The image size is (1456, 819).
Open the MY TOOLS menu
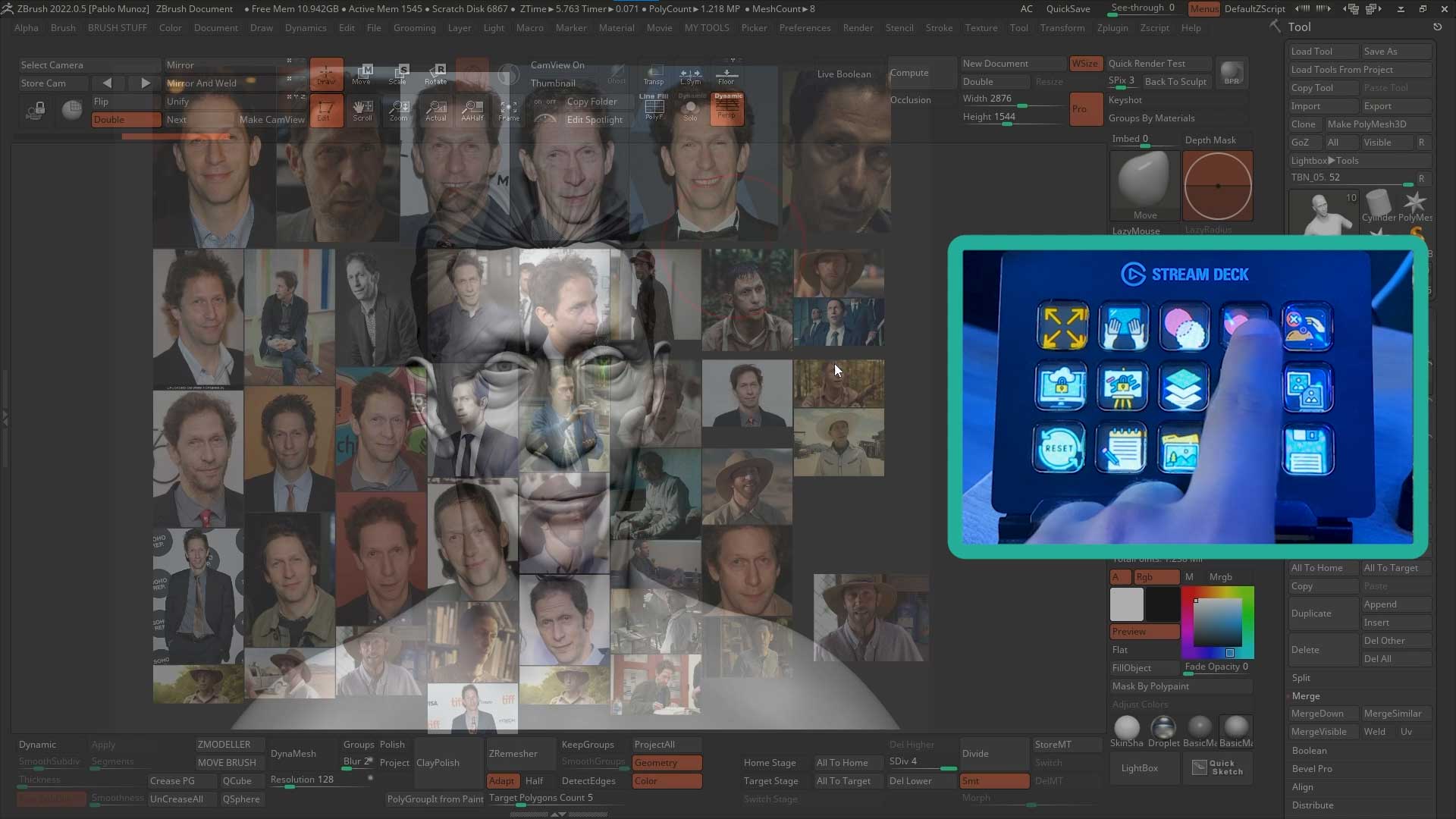click(707, 28)
